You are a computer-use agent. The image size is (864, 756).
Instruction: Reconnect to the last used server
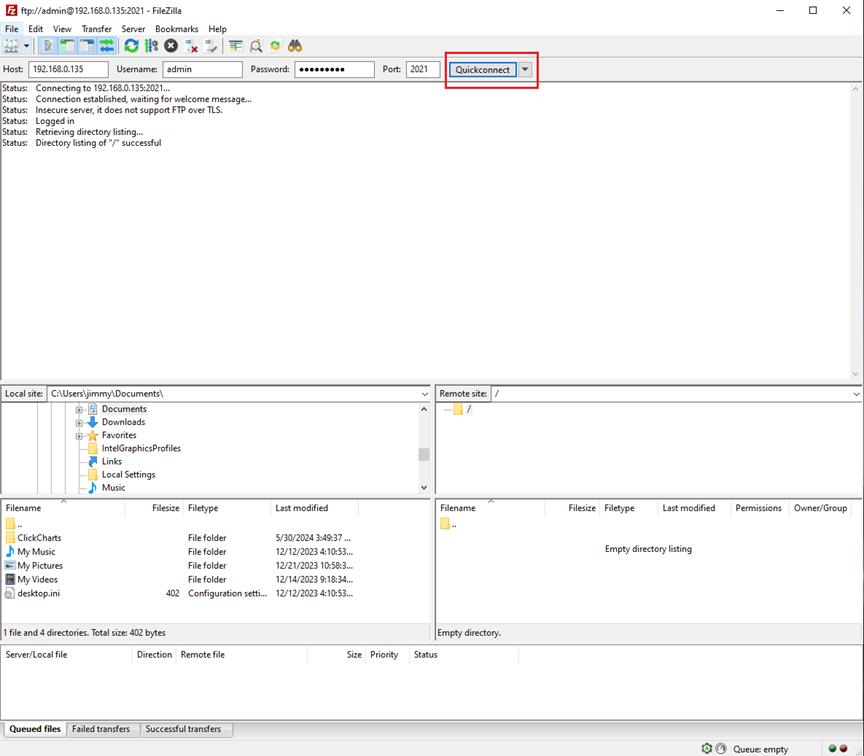[x=210, y=46]
